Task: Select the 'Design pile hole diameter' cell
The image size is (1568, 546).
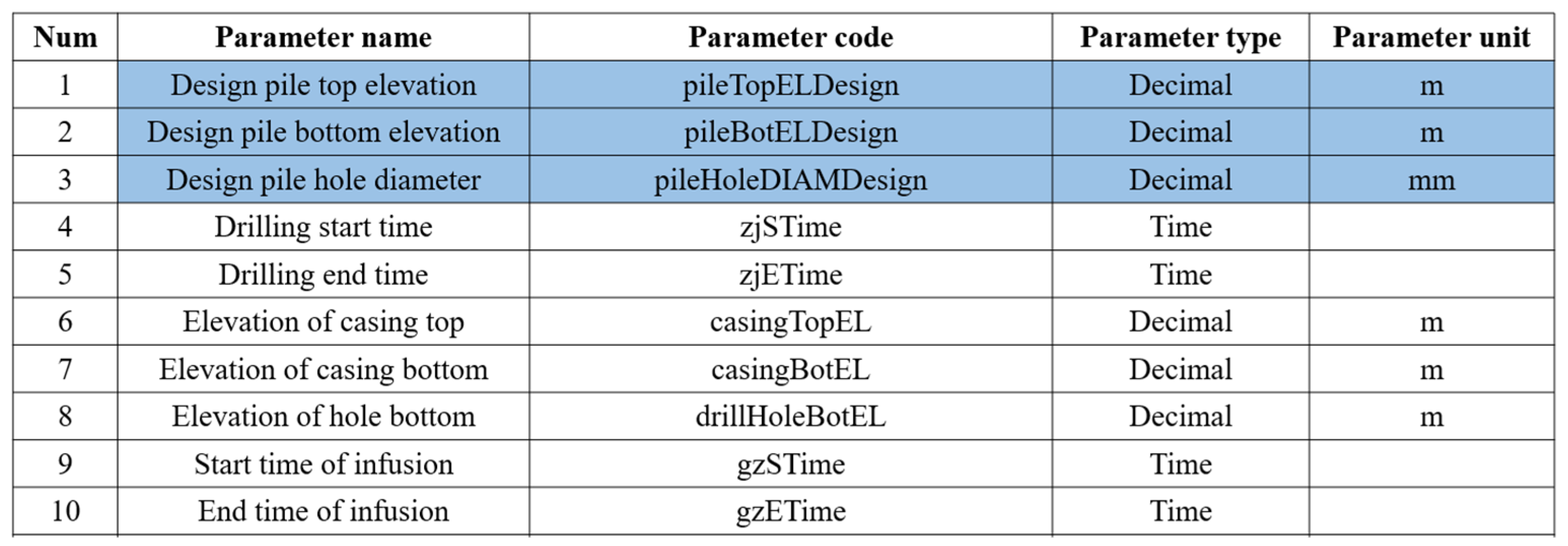Action: pos(323,180)
